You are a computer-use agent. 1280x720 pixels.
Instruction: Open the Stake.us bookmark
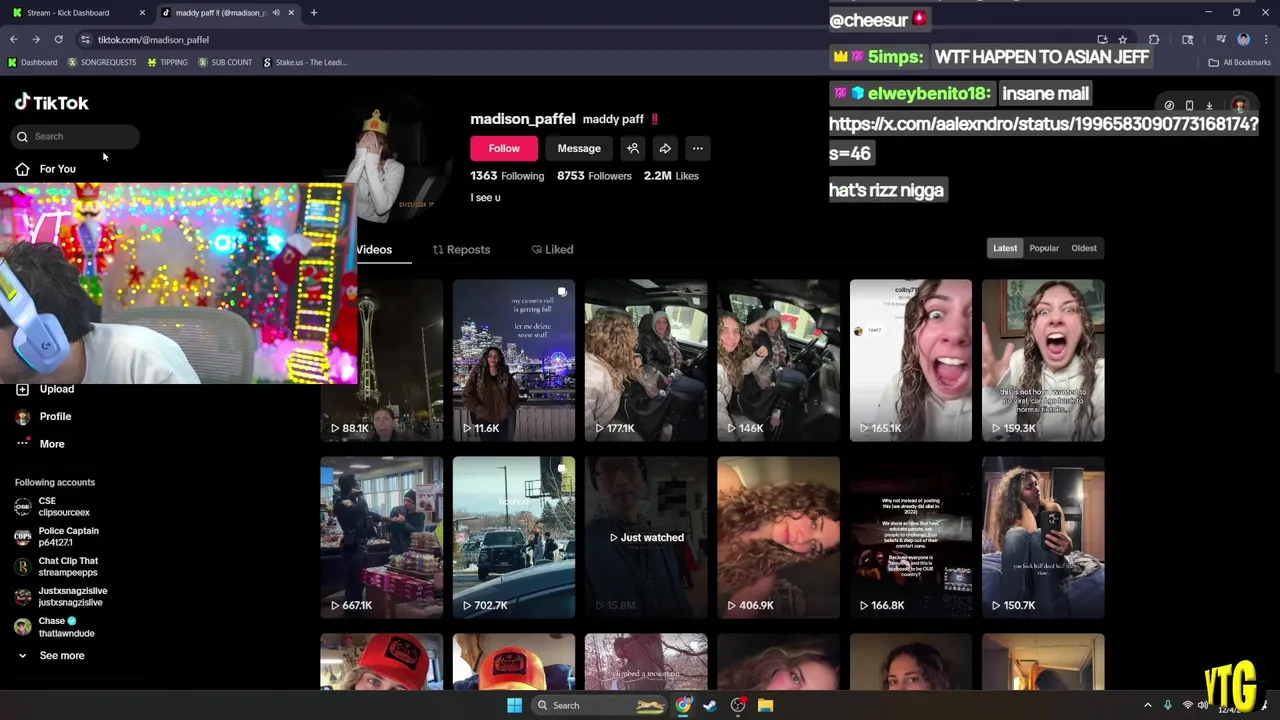click(x=305, y=62)
